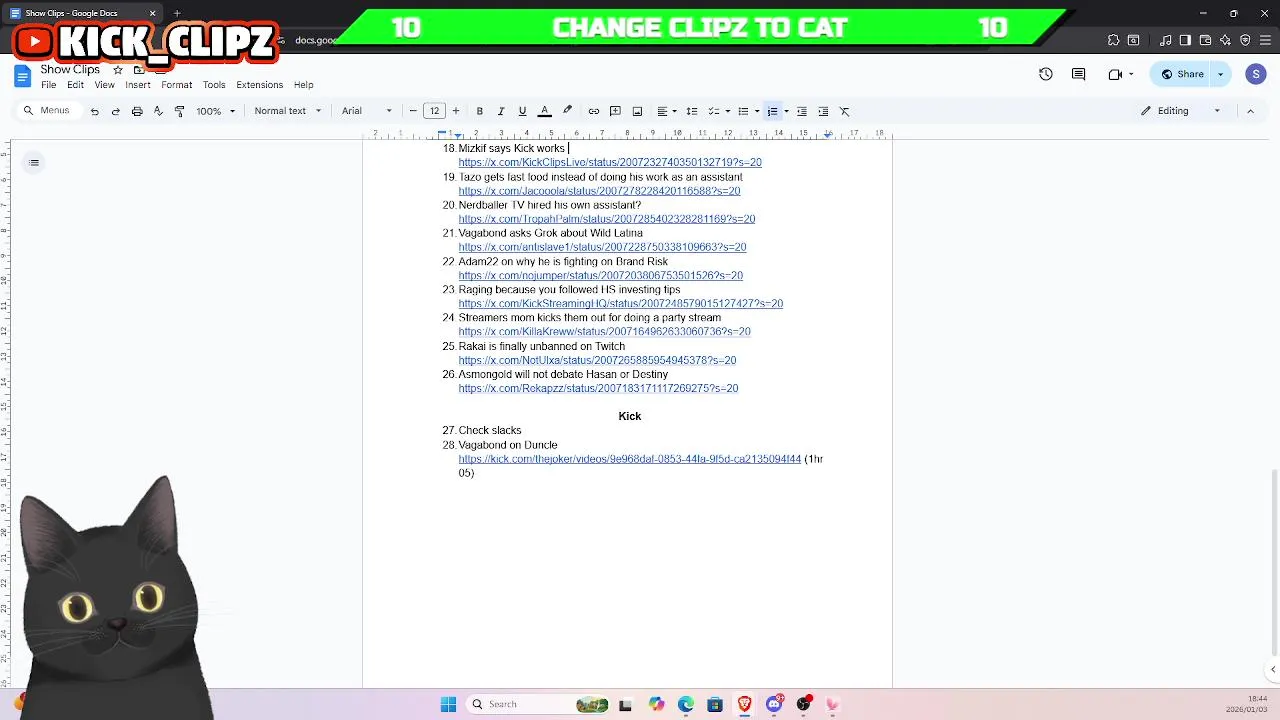Open the Tools menu
1280x720 pixels.
click(x=214, y=85)
